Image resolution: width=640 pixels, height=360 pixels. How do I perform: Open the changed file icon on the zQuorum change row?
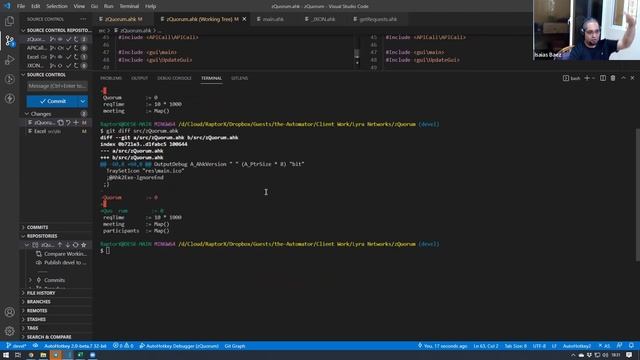[60, 122]
